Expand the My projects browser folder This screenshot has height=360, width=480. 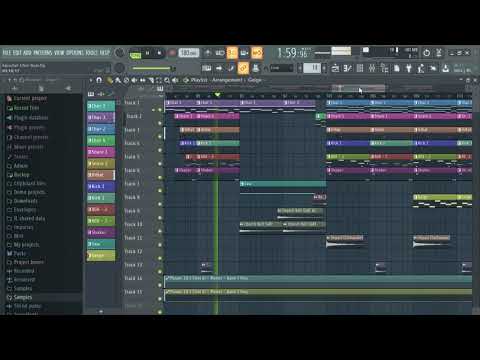[23, 245]
